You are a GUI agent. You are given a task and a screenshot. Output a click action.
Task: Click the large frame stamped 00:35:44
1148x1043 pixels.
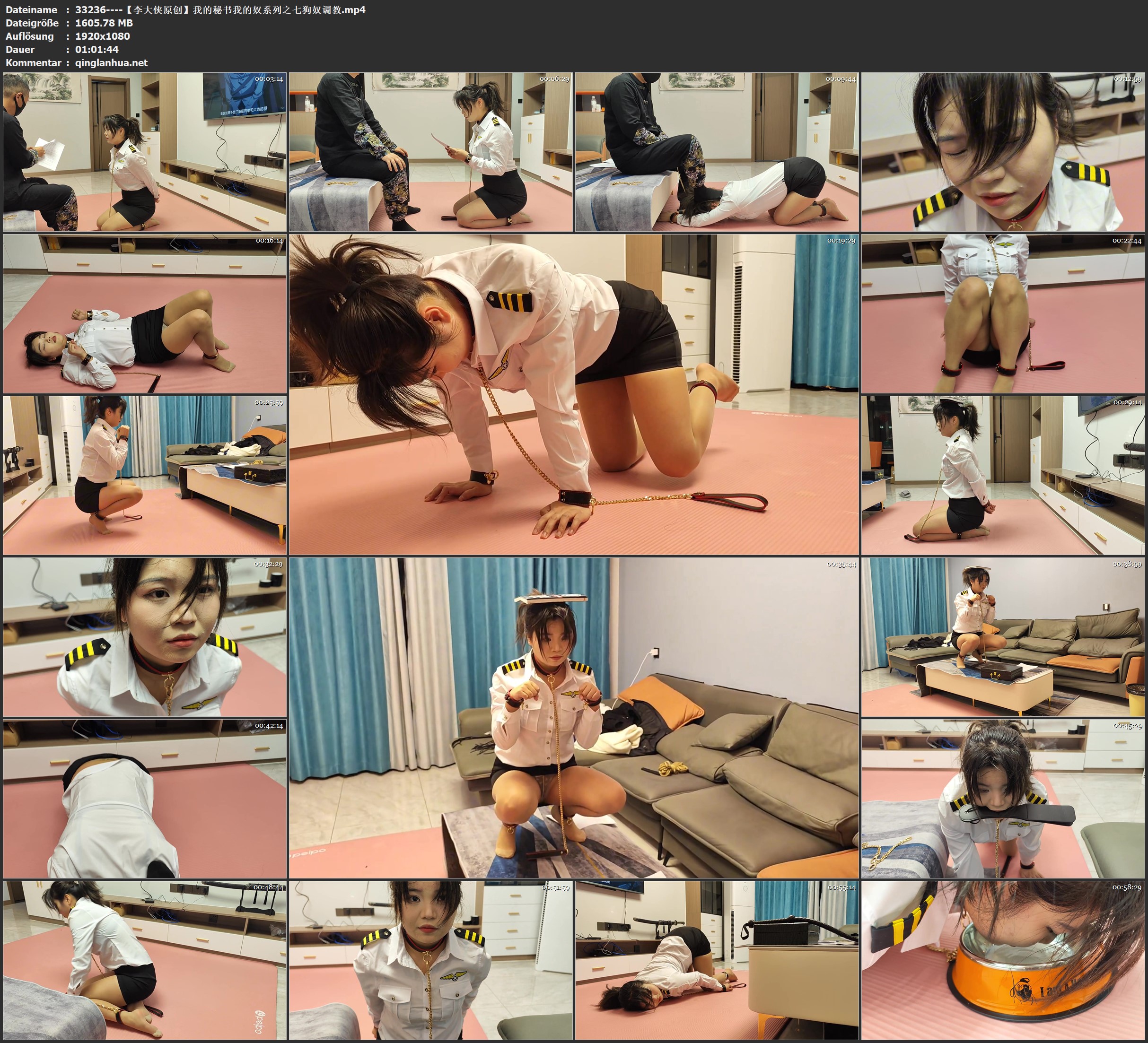coord(574,718)
